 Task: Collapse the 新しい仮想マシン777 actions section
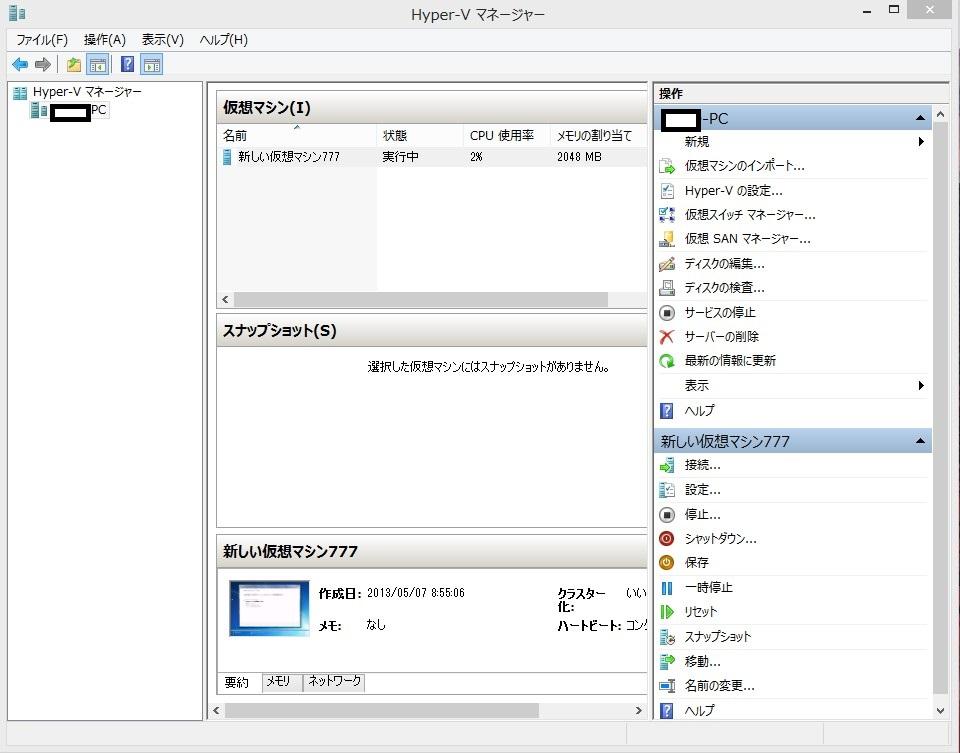click(x=920, y=441)
